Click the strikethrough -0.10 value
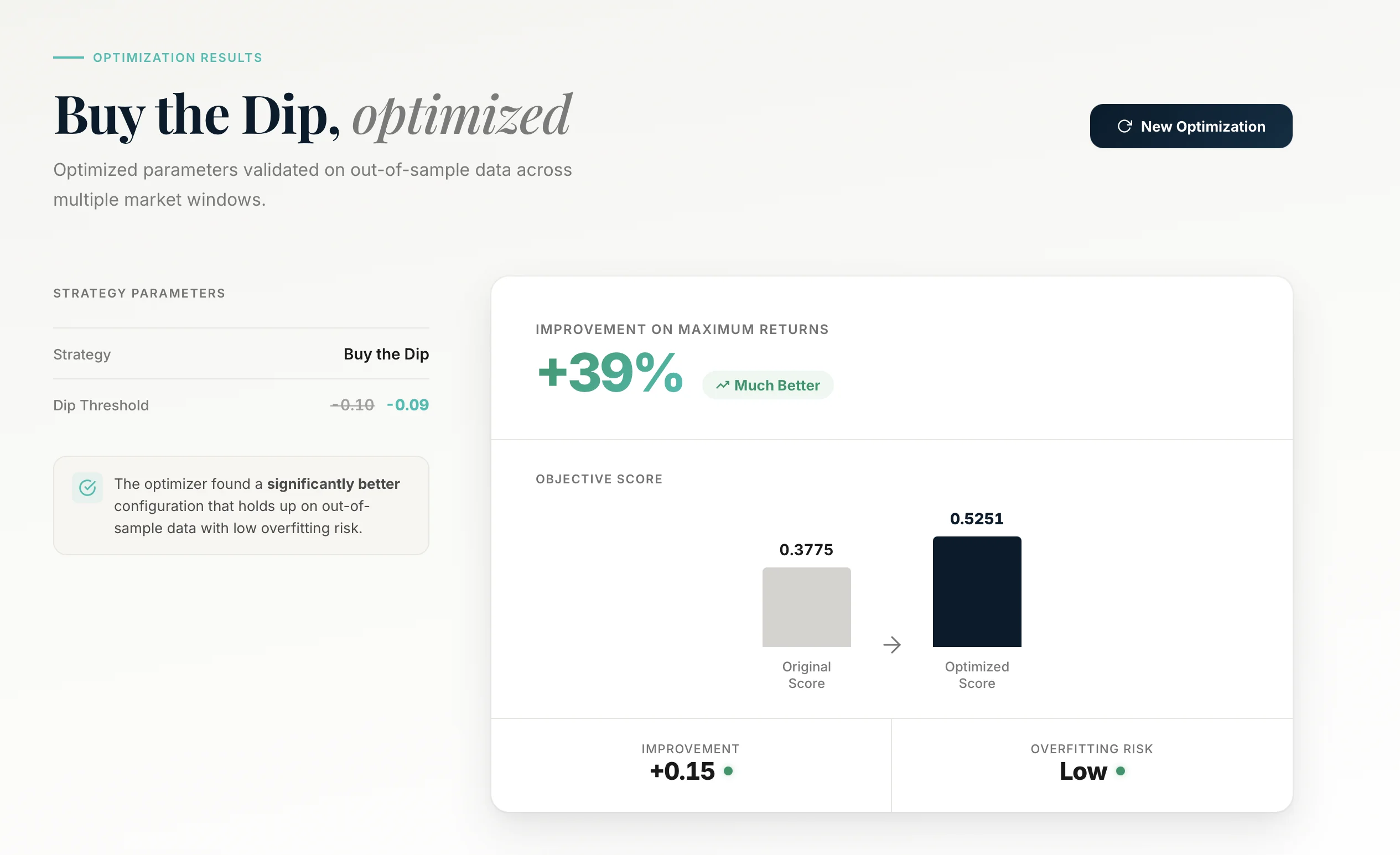The width and height of the screenshot is (1400, 855). click(351, 405)
